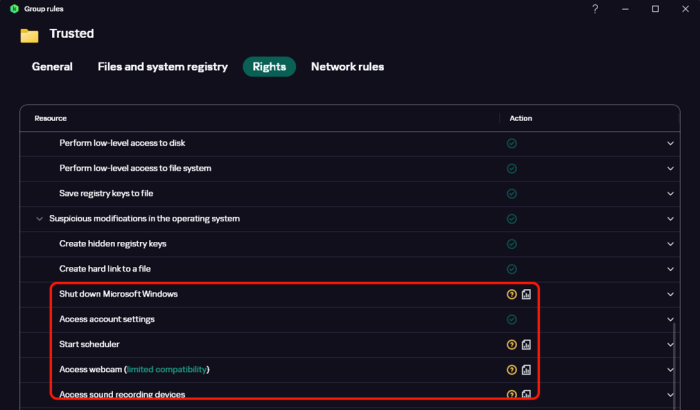
Task: Click the prompt icon for Access webcam
Action: (512, 369)
